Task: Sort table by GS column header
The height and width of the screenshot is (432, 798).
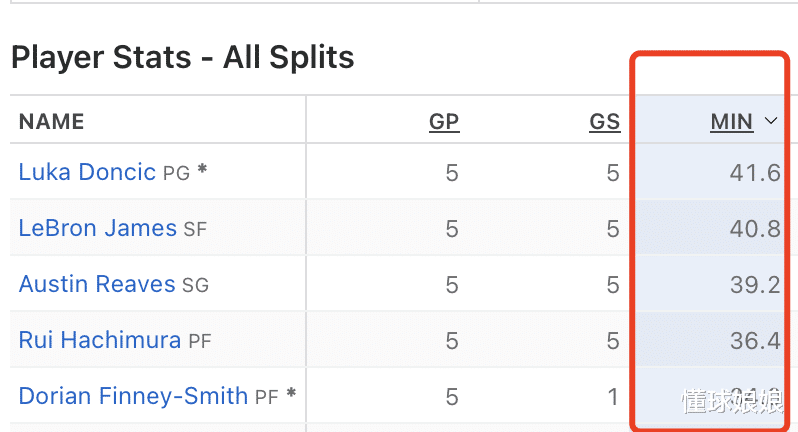Action: [x=605, y=122]
